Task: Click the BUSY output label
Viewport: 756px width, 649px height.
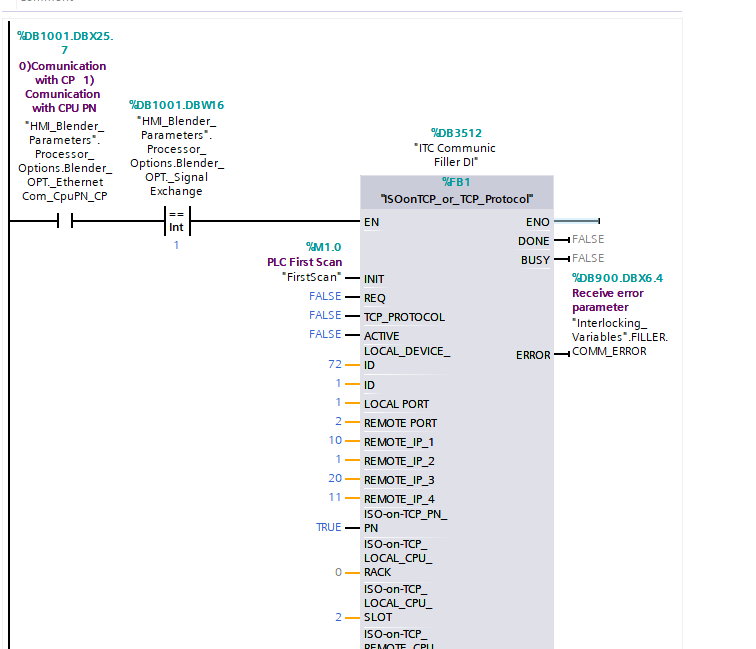Action: point(535,260)
